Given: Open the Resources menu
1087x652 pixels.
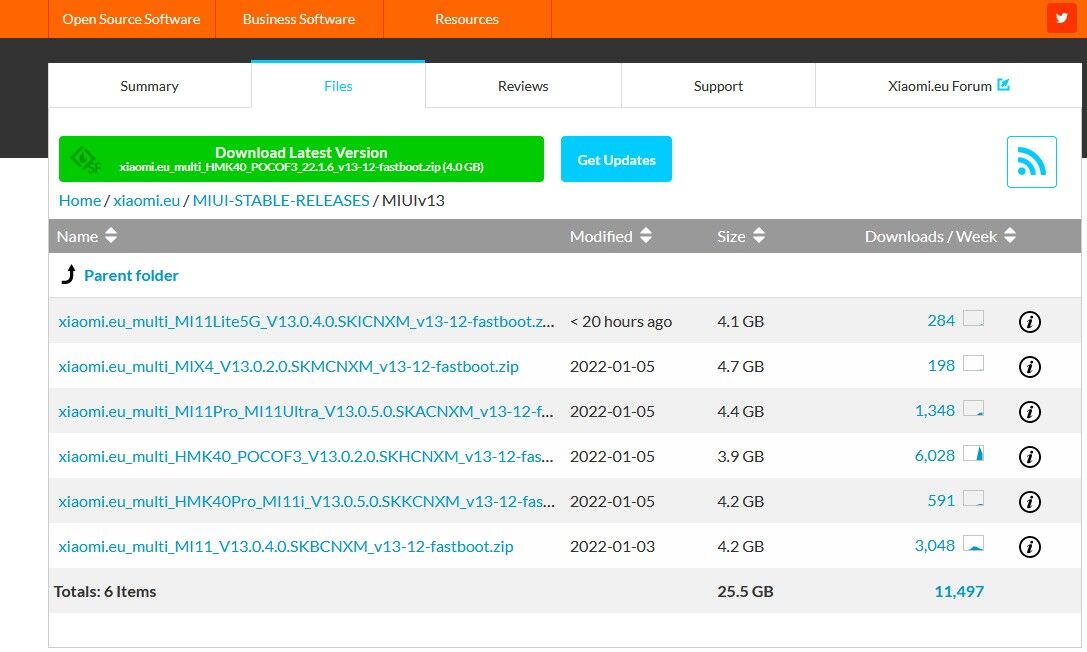Looking at the screenshot, I should tap(467, 19).
